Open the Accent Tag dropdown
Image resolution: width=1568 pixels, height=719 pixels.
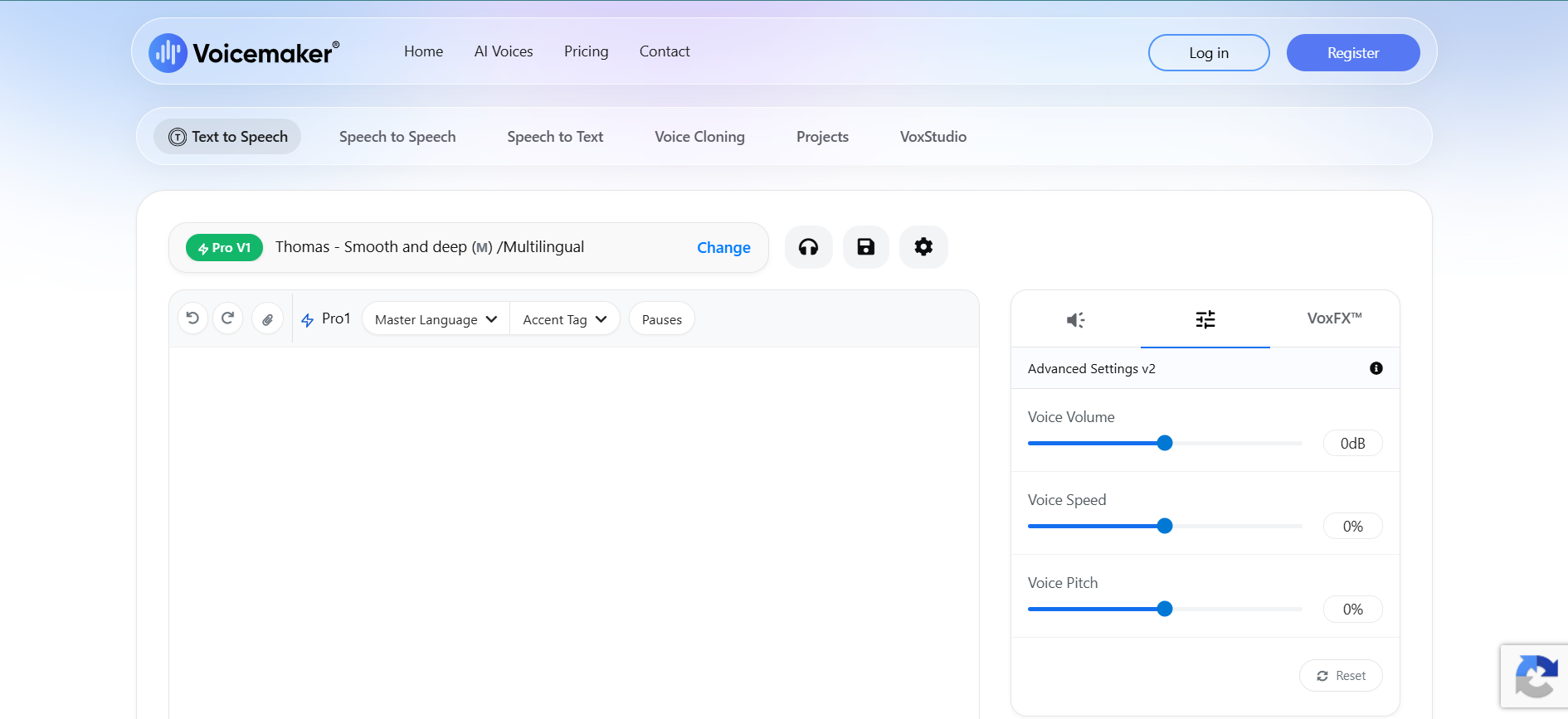(x=565, y=319)
